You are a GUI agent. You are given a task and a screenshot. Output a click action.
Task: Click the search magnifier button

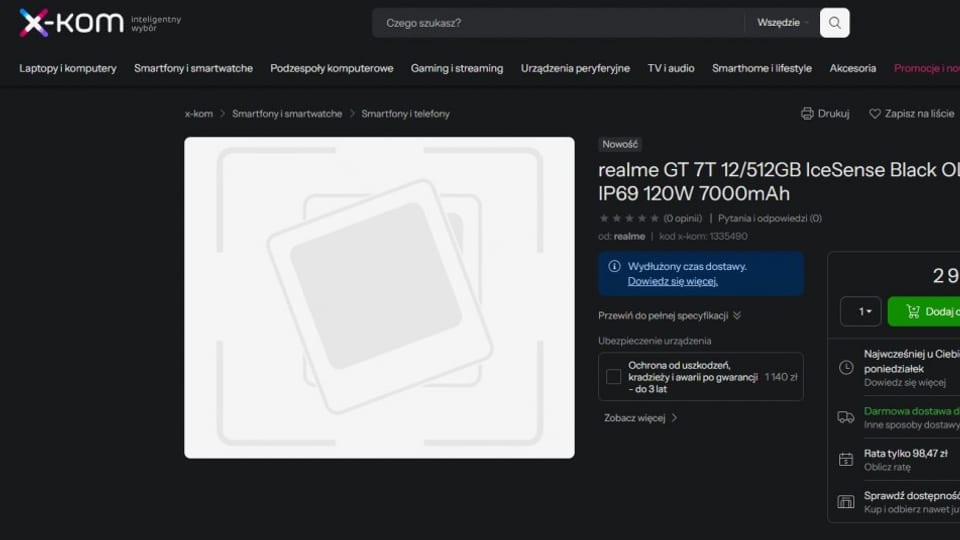point(834,23)
